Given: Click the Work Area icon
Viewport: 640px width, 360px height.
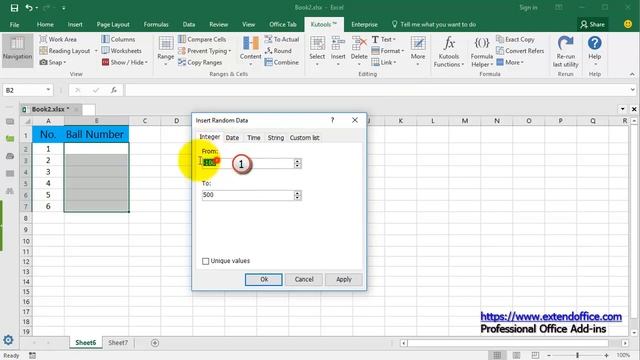Looking at the screenshot, I should [43, 39].
